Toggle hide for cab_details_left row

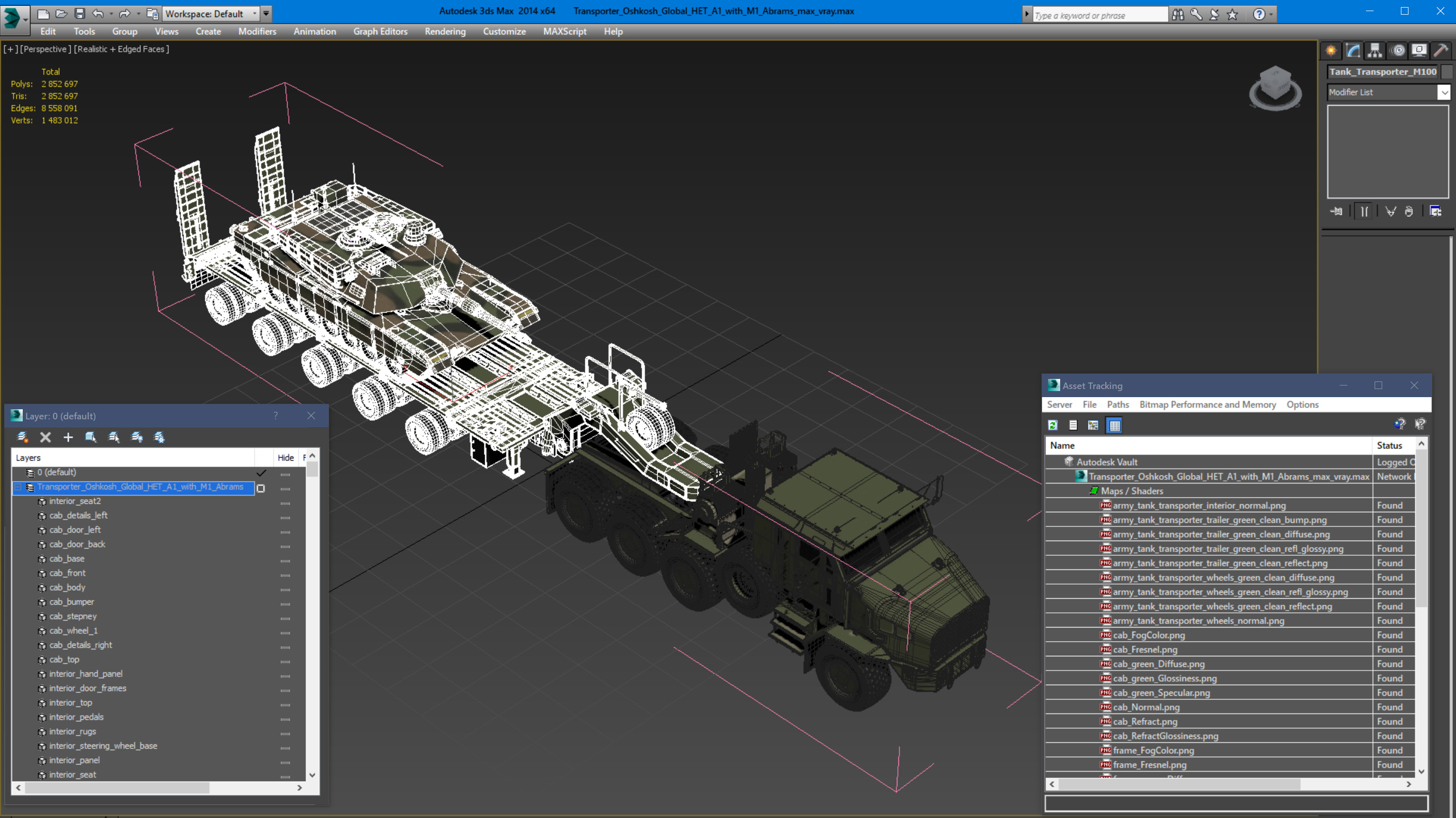click(286, 517)
